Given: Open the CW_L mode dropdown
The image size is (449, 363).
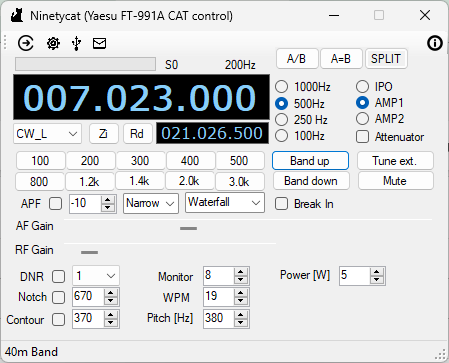Looking at the screenshot, I should point(47,134).
